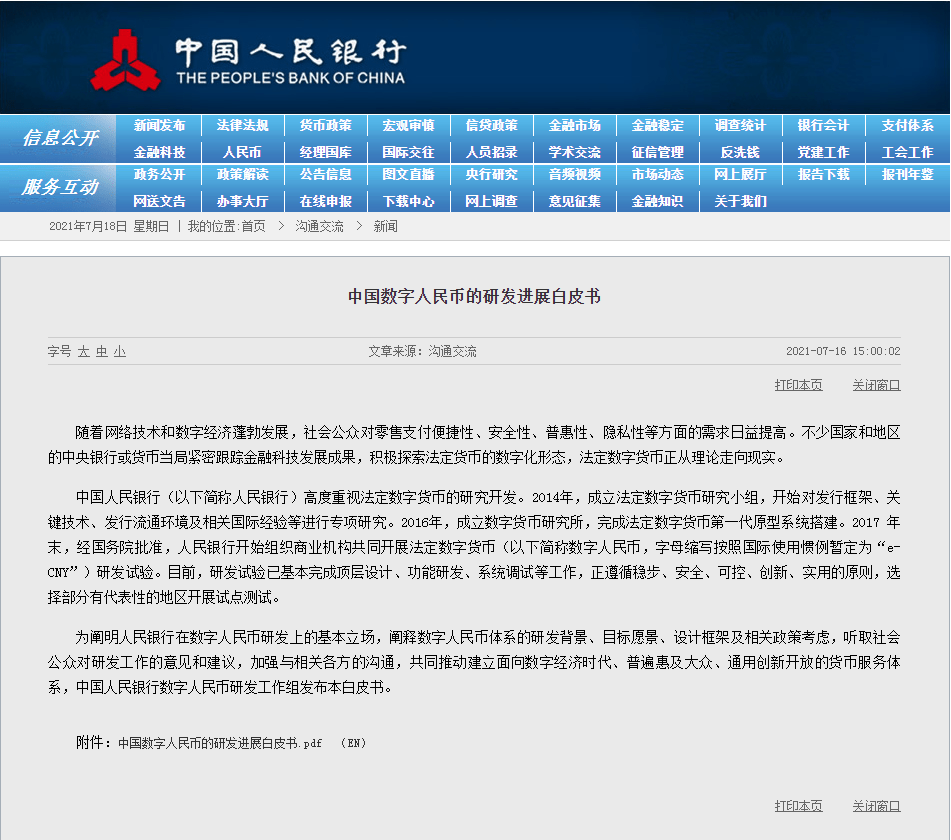Click 新闻 breadcrumb link
This screenshot has height=840, width=951.
click(385, 227)
